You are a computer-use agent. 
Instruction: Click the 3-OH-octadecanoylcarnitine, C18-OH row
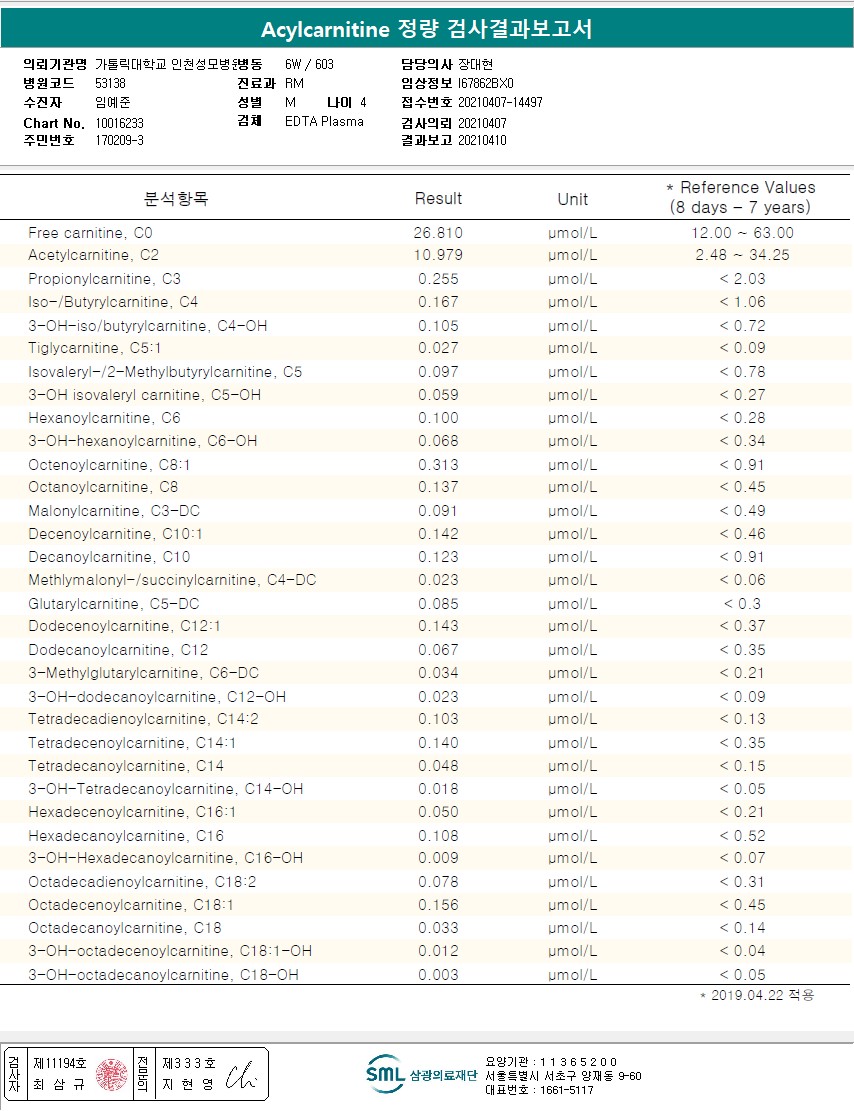point(425,974)
